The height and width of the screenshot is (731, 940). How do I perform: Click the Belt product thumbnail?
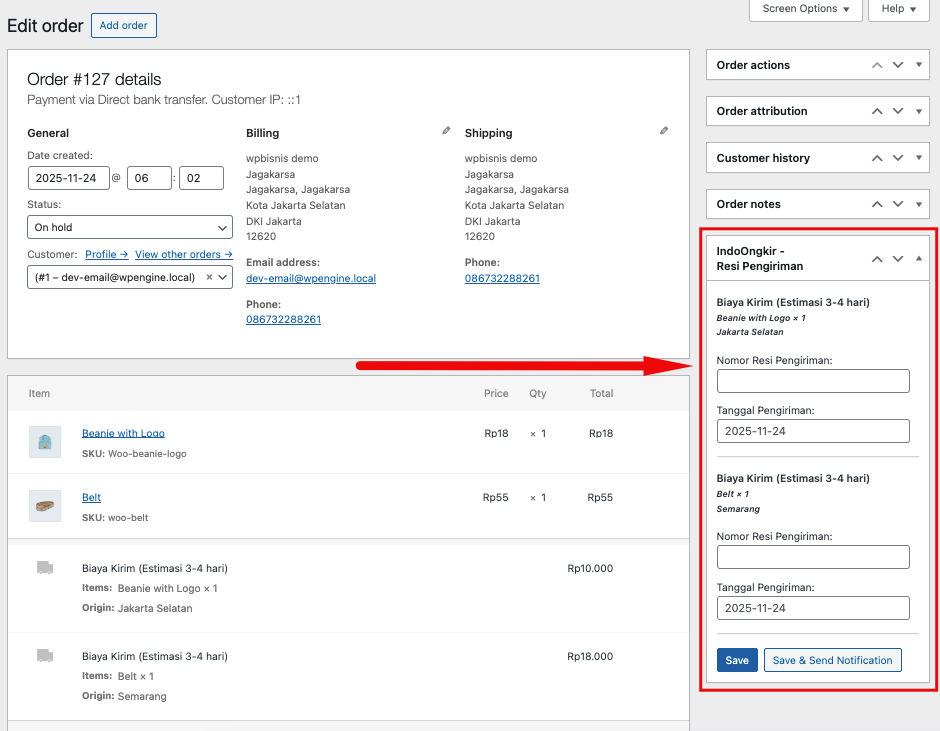45,506
